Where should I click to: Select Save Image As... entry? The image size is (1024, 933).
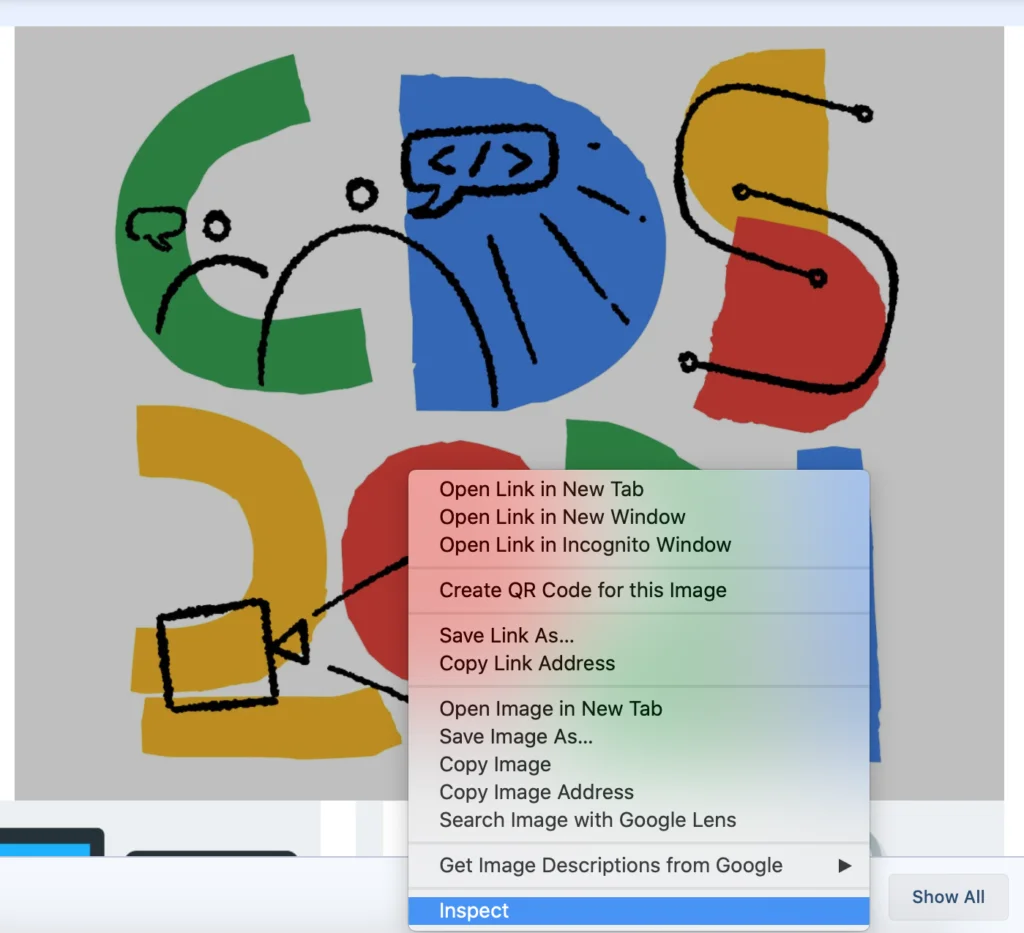[639, 736]
